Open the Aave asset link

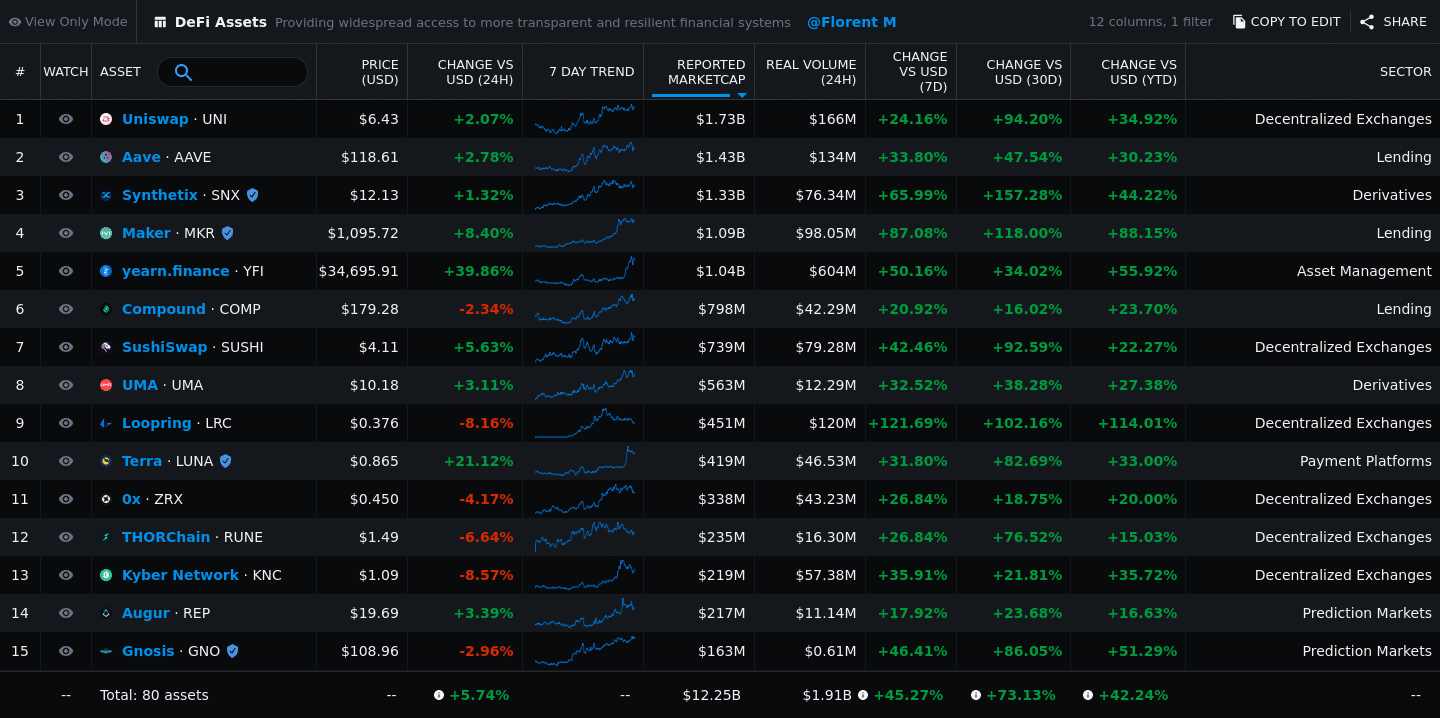point(141,157)
